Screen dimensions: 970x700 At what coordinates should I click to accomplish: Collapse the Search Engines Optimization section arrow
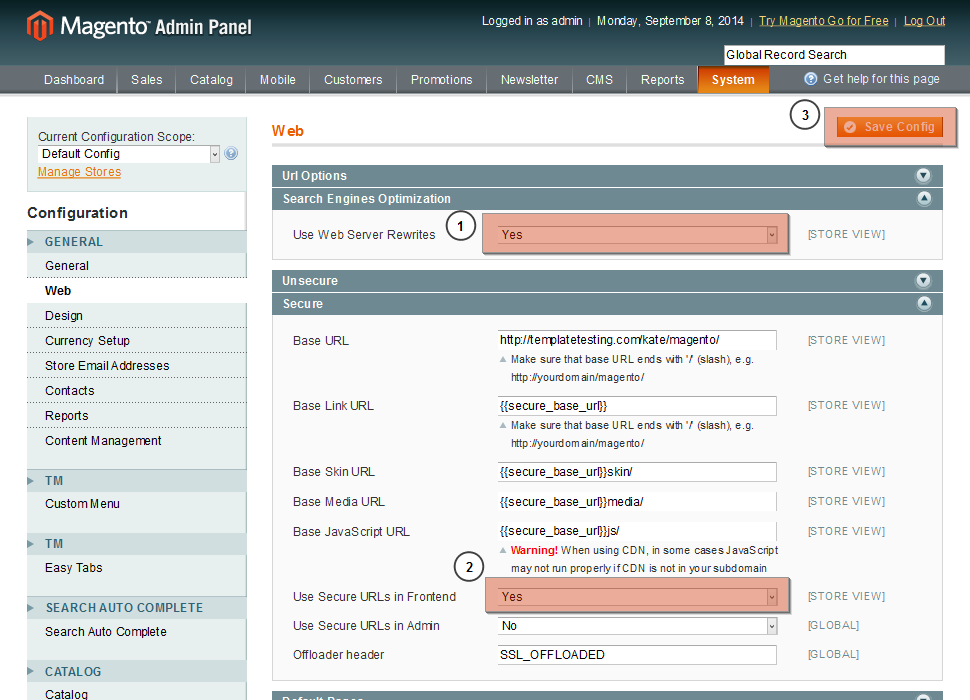(924, 198)
